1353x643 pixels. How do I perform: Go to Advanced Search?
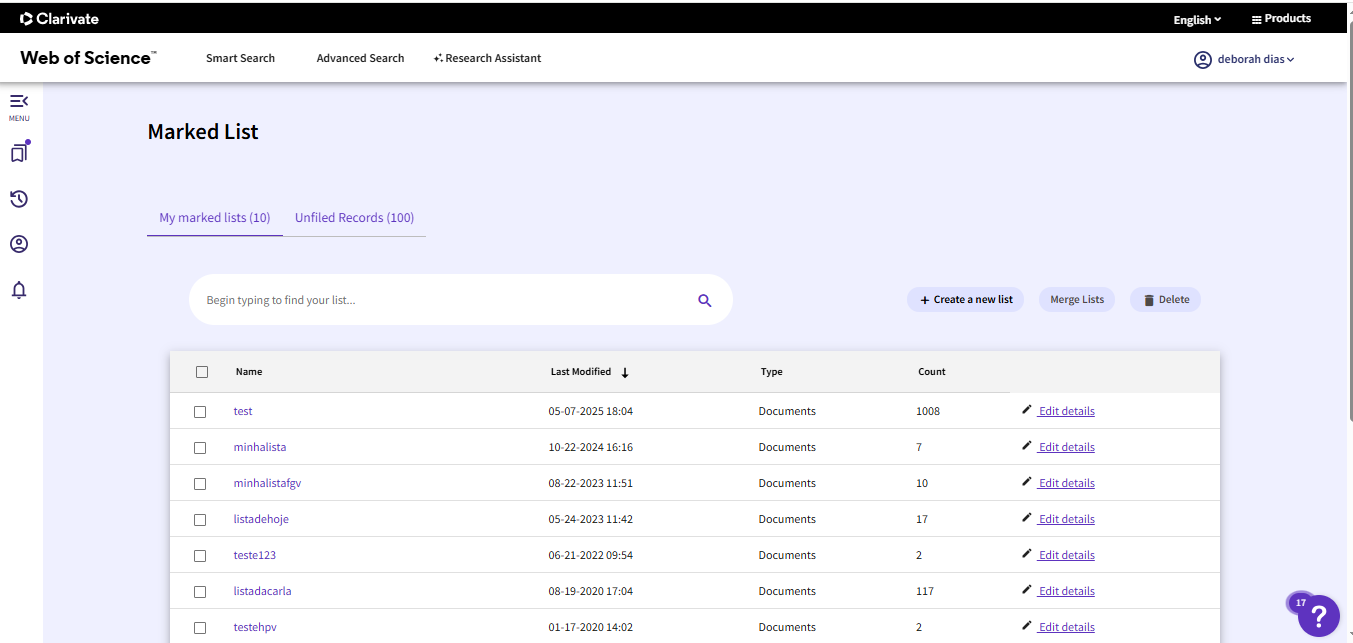click(x=360, y=58)
